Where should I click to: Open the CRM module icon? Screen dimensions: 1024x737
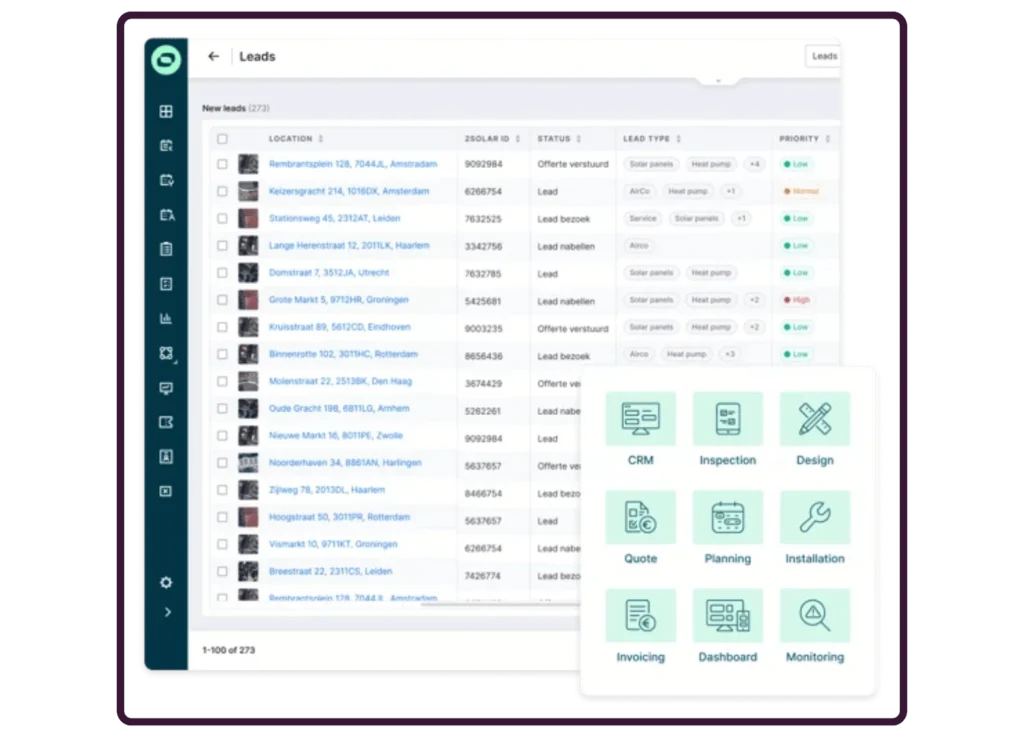(x=640, y=419)
